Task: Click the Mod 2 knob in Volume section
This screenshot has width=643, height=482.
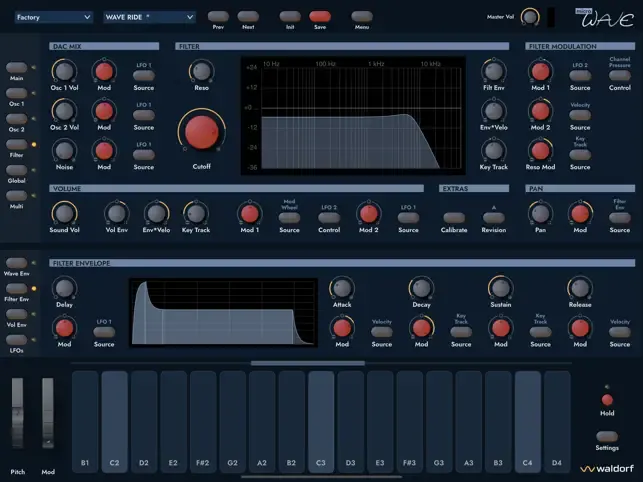Action: coord(369,214)
